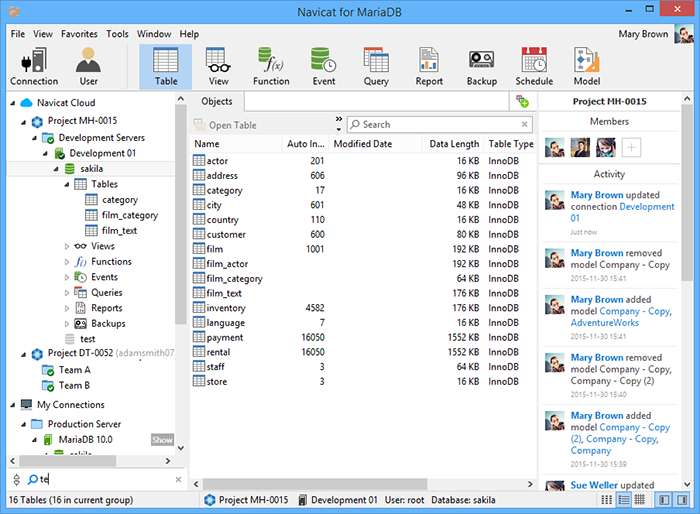
Task: Collapse the Navicat Cloud node
Action: pyautogui.click(x=13, y=103)
